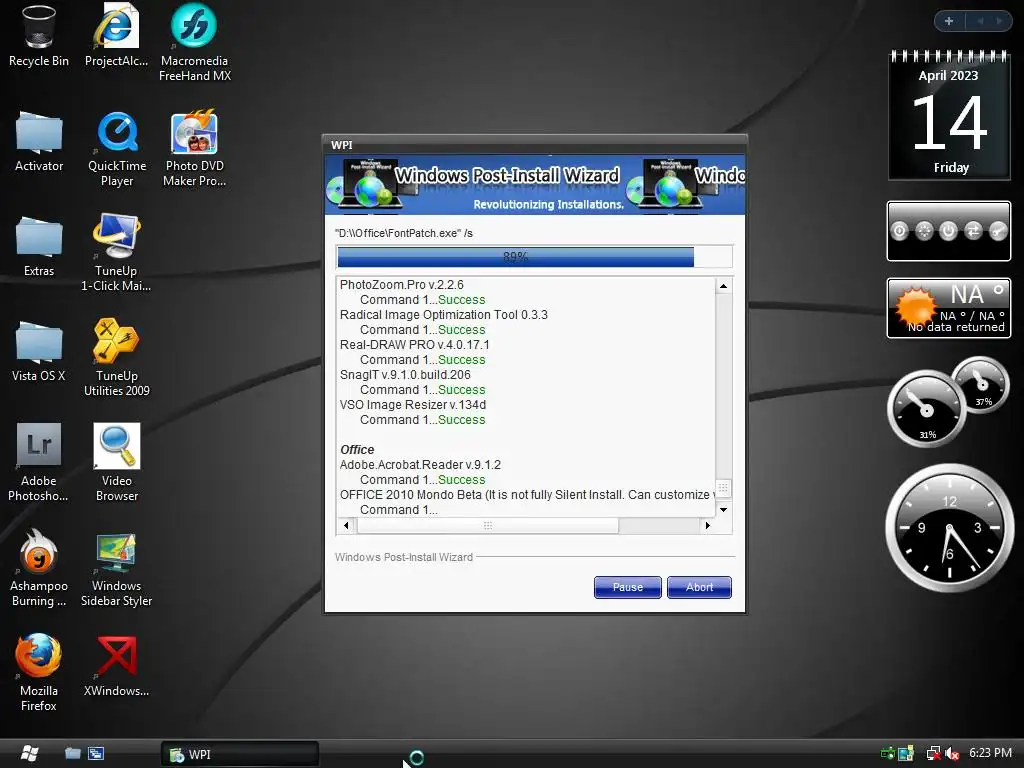The image size is (1024, 768).
Task: Click the FontPatch.exe command path text
Action: click(x=404, y=233)
